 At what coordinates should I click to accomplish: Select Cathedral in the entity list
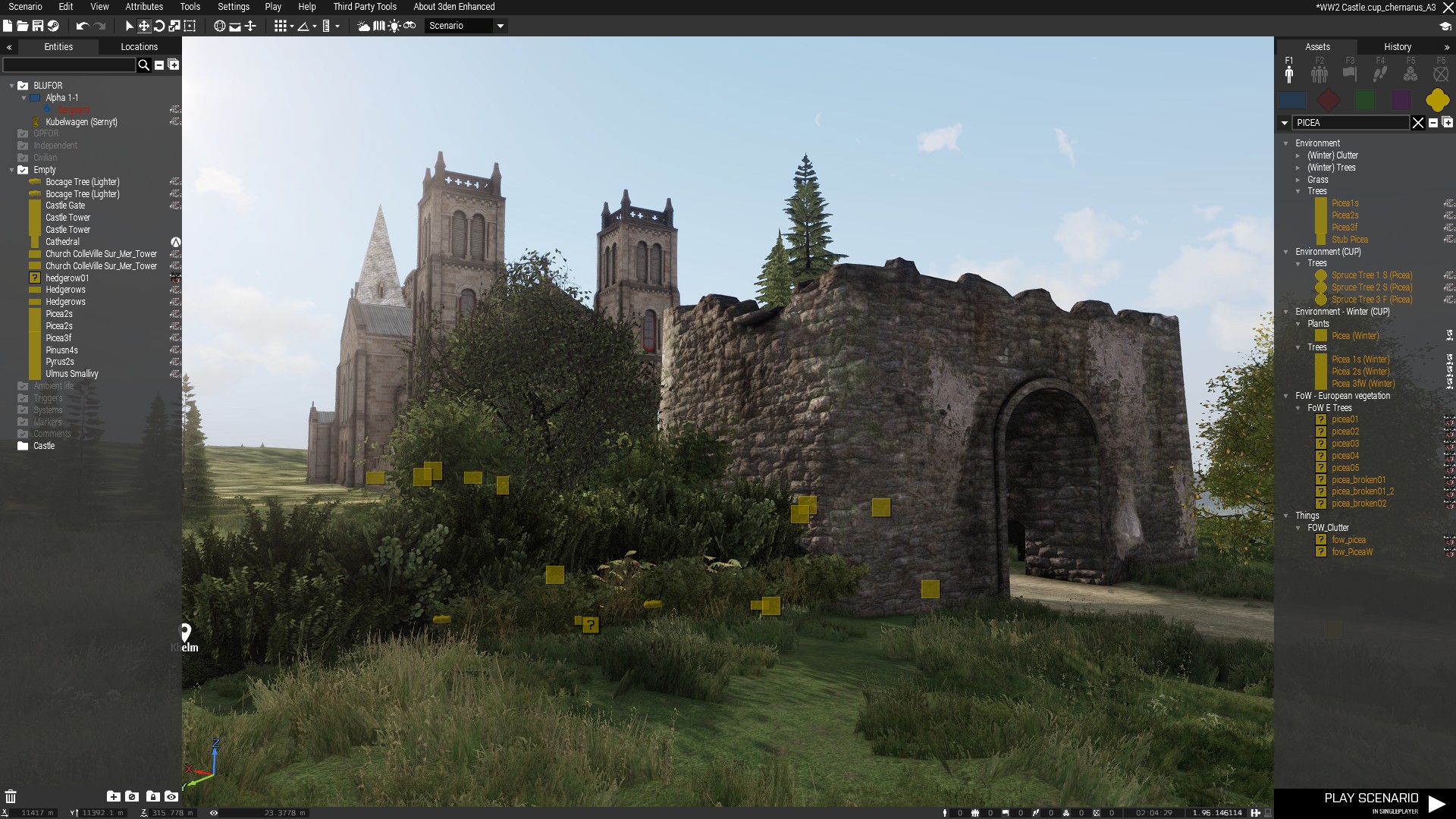click(x=62, y=242)
